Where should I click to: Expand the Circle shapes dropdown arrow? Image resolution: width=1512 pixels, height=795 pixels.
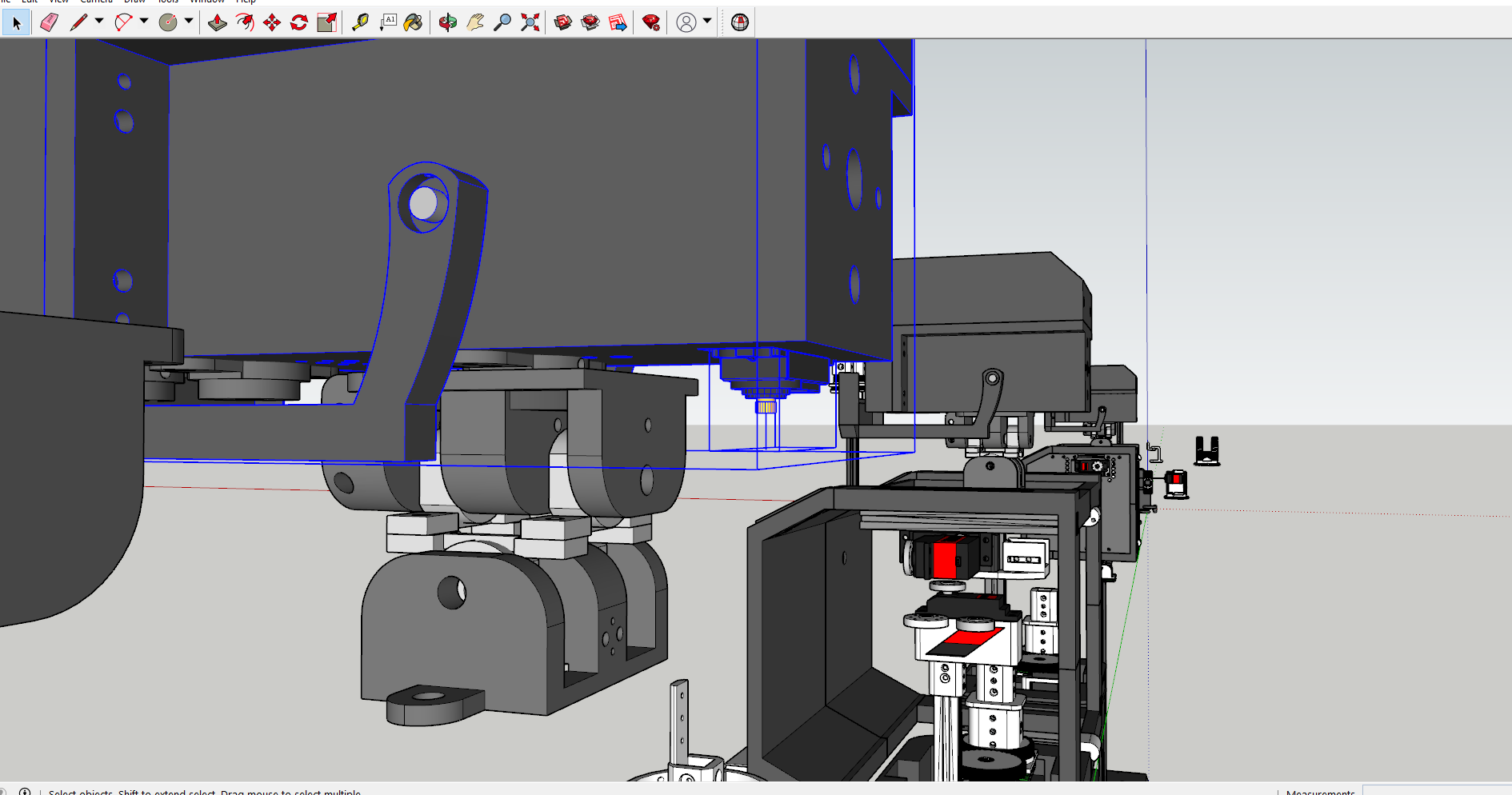pos(189,22)
